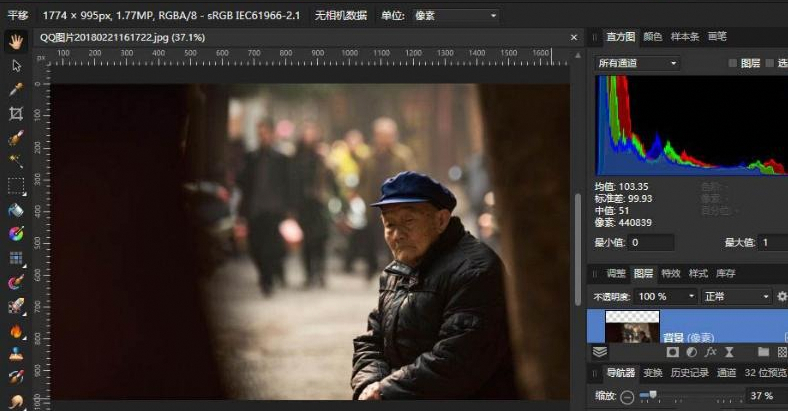Screen dimensions: 788x411
Task: Open the 样本条 tab
Action: coord(684,37)
